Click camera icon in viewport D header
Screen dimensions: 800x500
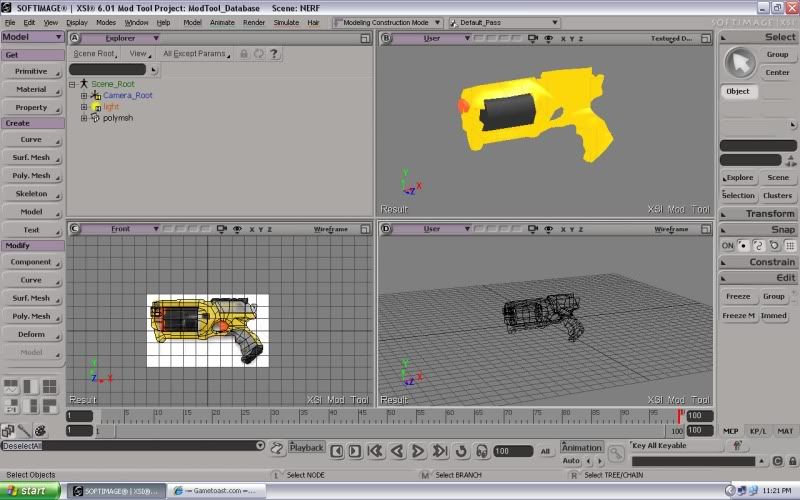coord(533,229)
